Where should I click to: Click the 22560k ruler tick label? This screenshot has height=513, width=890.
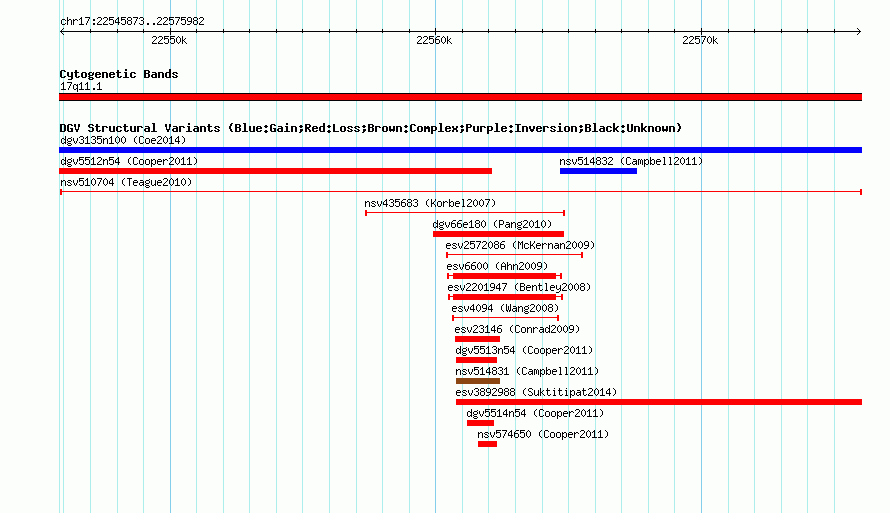click(434, 40)
